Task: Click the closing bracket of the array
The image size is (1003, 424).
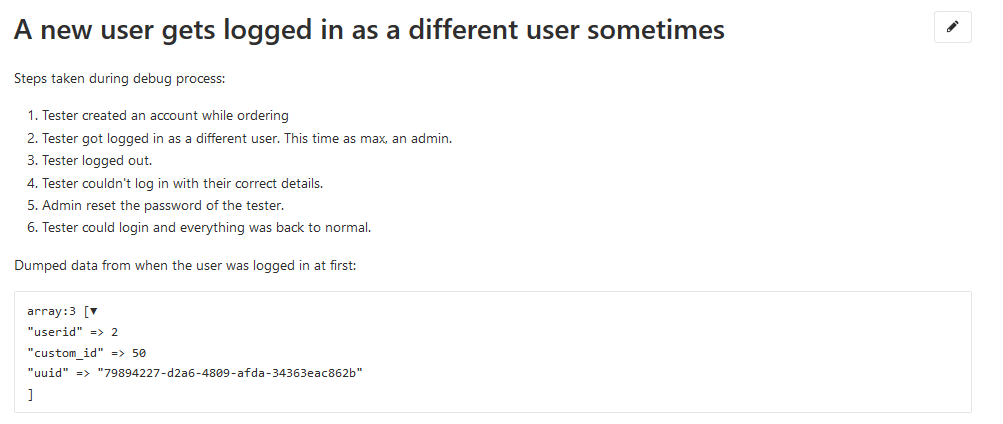Action: point(31,395)
